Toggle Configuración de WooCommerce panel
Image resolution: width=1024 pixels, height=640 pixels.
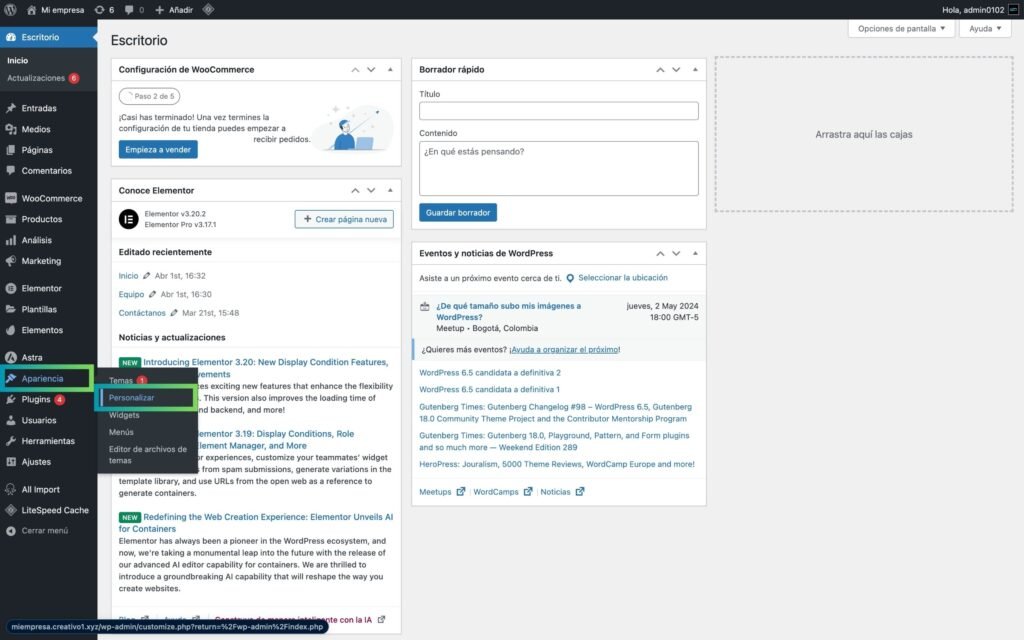pos(391,70)
